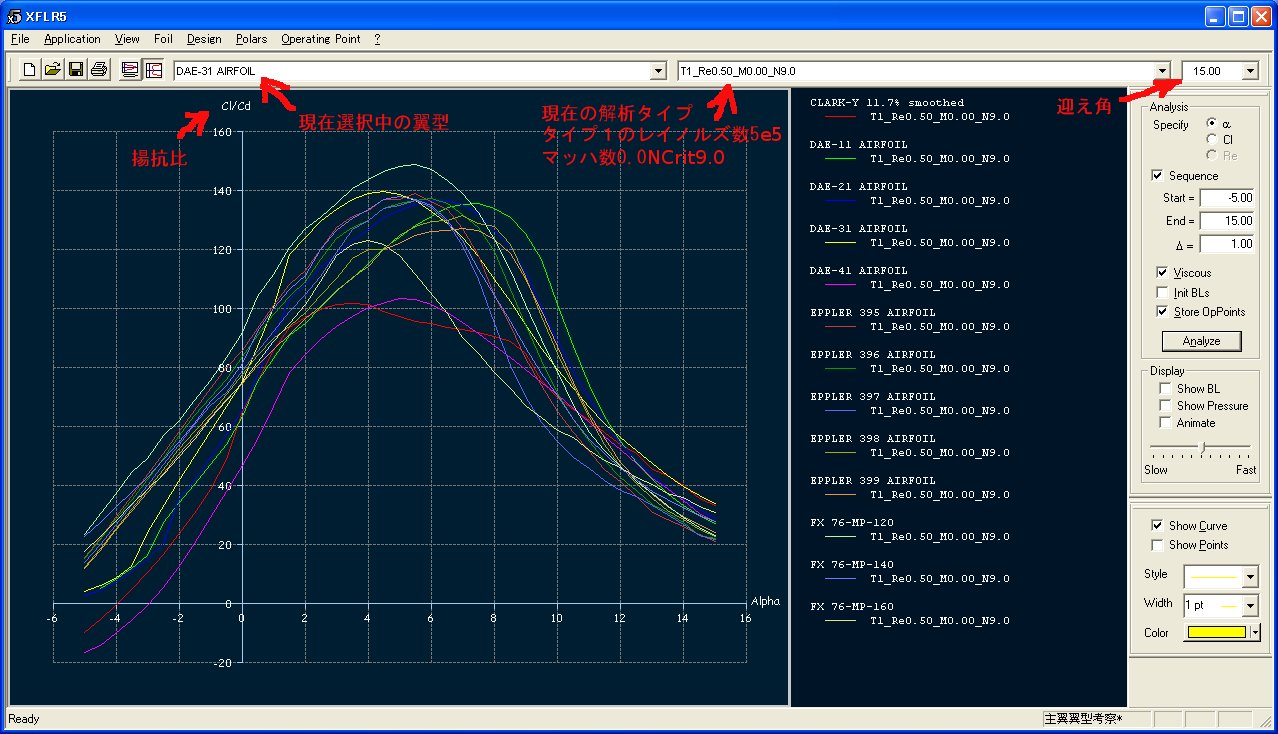Click the Ready status bar text
Image resolution: width=1278 pixels, height=734 pixels.
tap(23, 719)
